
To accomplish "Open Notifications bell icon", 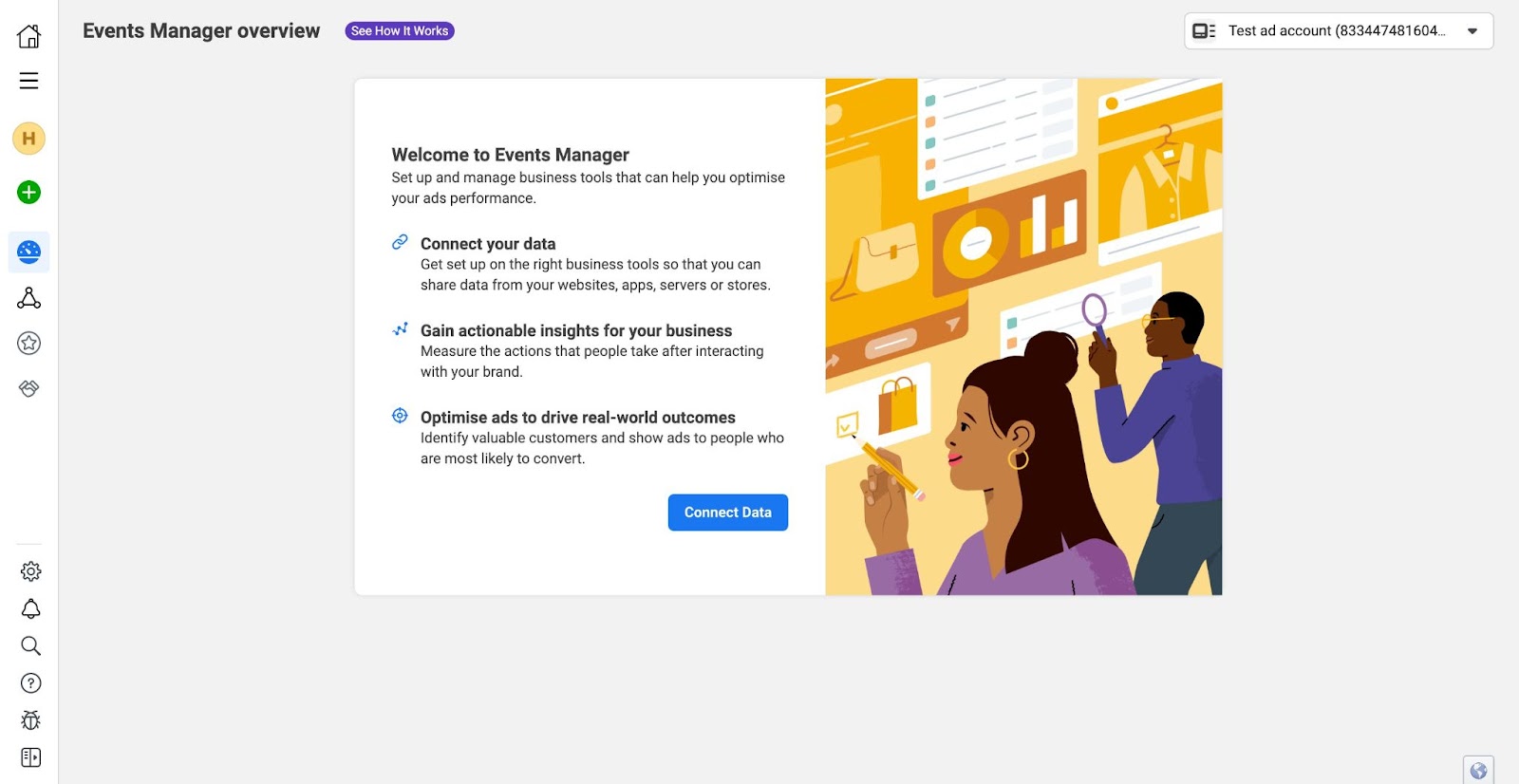I will coord(31,608).
